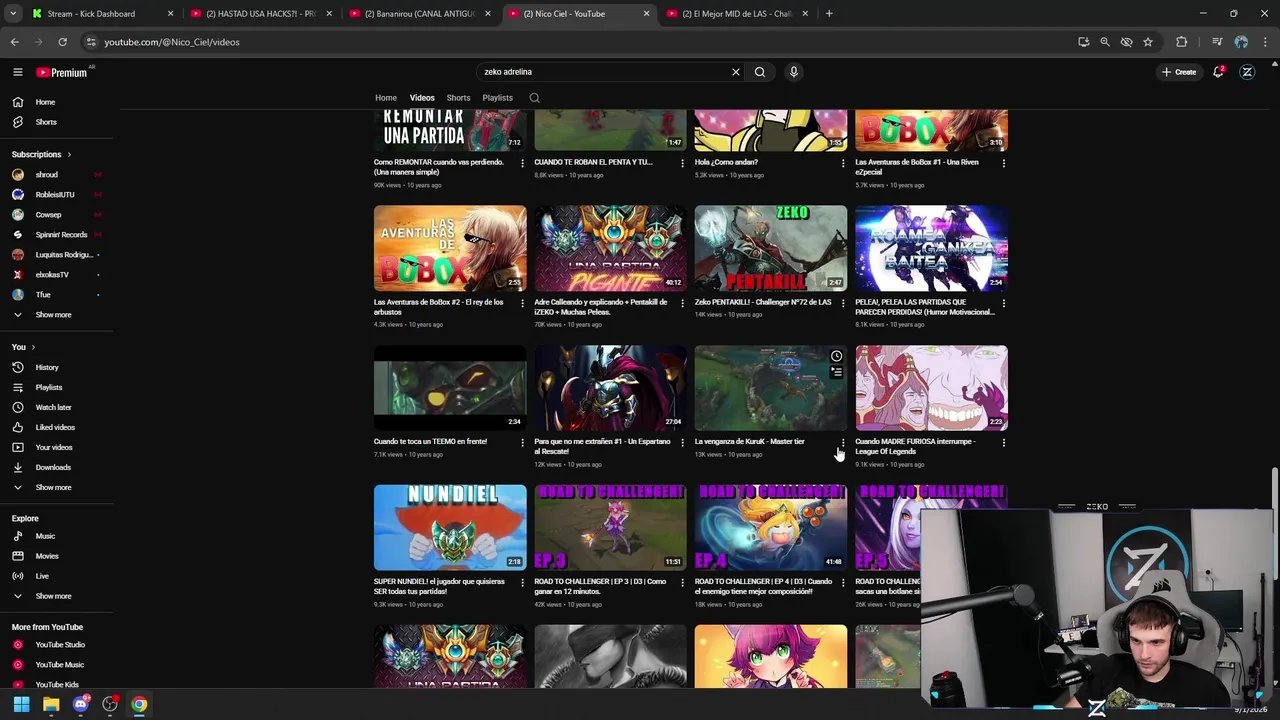Open the Subscriptions header chevron
The height and width of the screenshot is (720, 1280).
pos(69,155)
